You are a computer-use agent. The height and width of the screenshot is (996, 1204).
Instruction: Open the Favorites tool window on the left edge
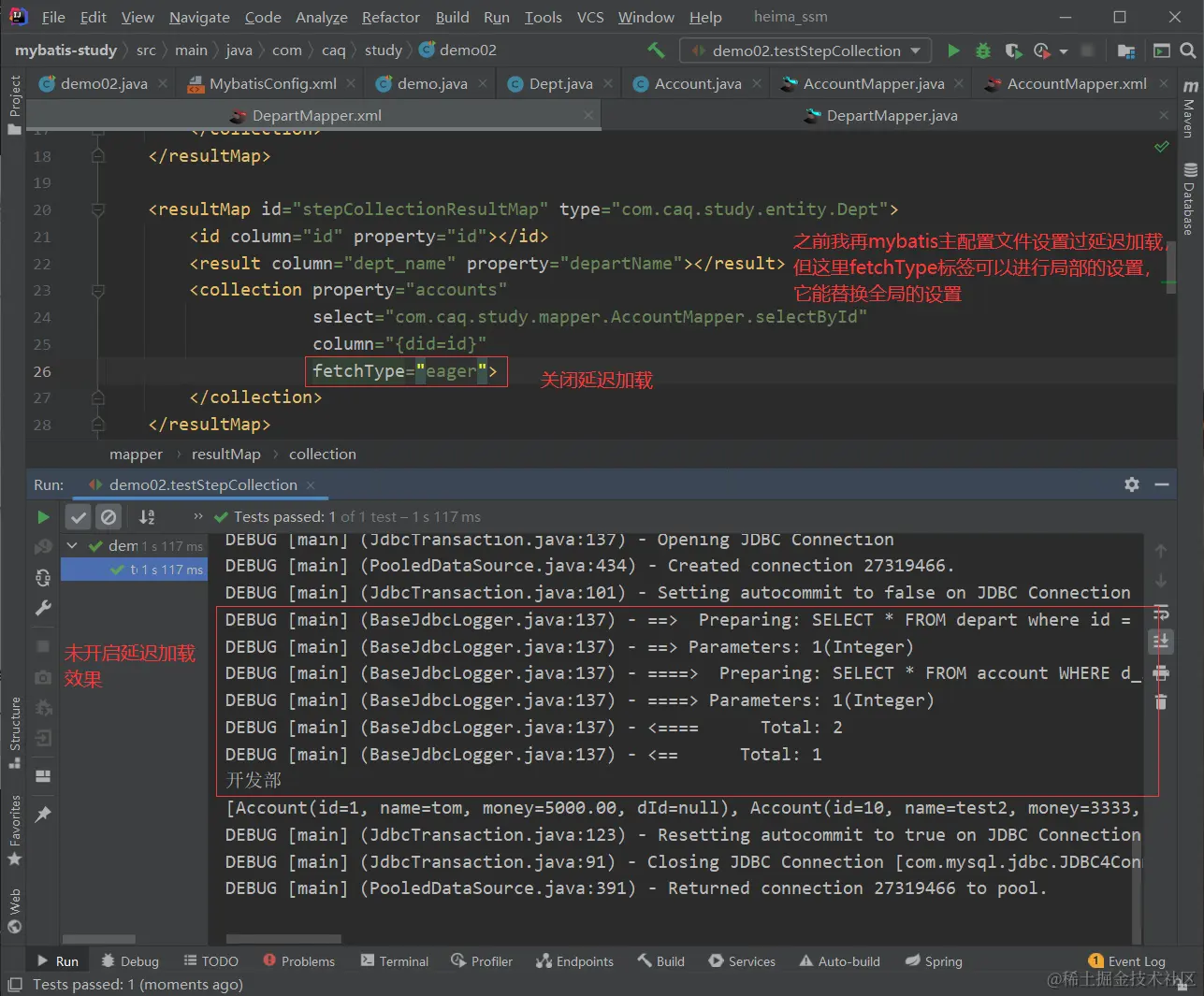pyautogui.click(x=14, y=830)
